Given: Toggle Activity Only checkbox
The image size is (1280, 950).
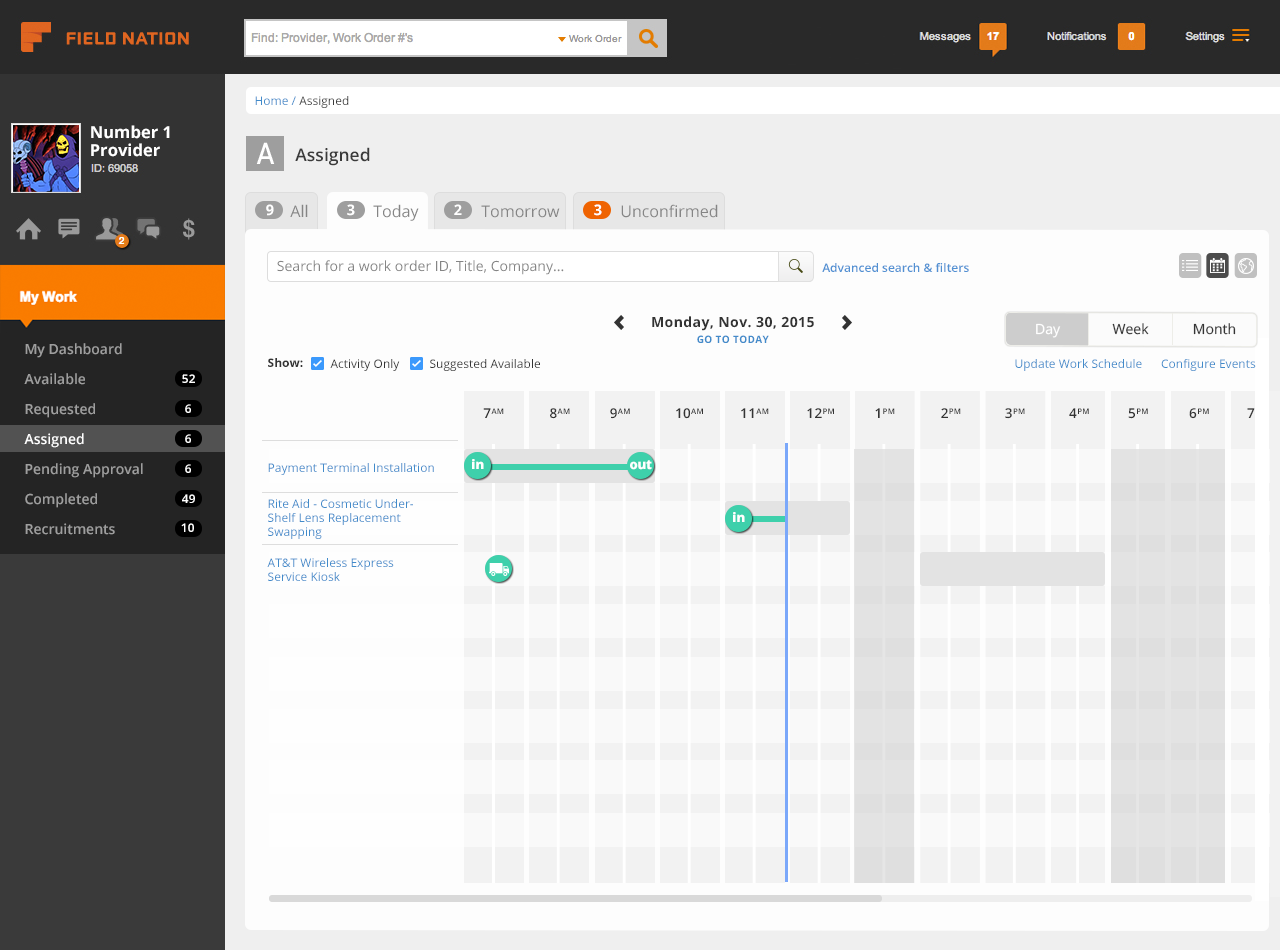Looking at the screenshot, I should pyautogui.click(x=317, y=363).
